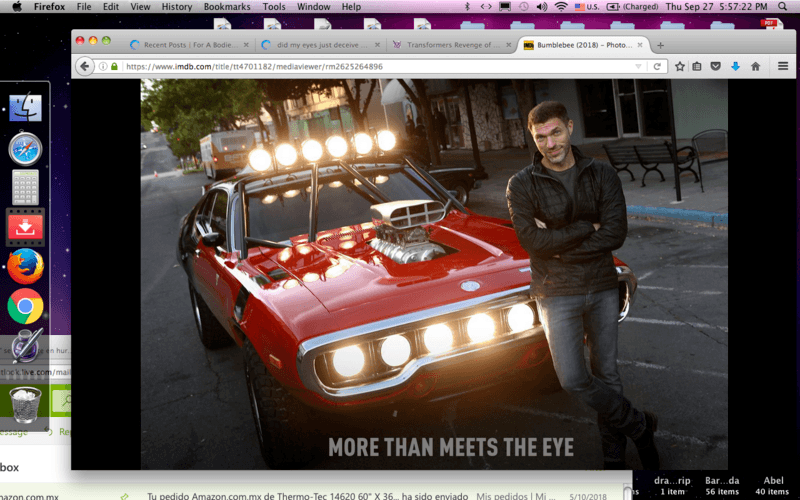Open the Tools menu
The image size is (800, 500).
coord(274,7)
